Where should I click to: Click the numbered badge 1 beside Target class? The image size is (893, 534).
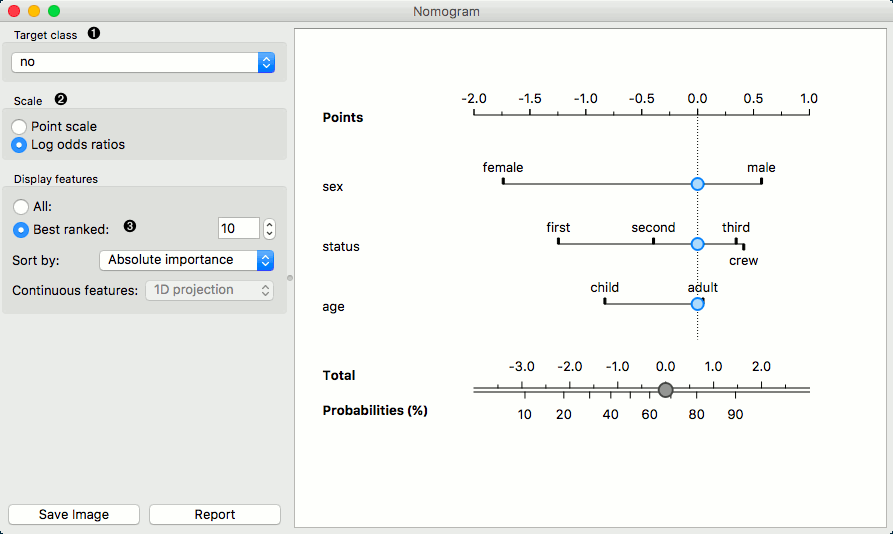[x=95, y=34]
